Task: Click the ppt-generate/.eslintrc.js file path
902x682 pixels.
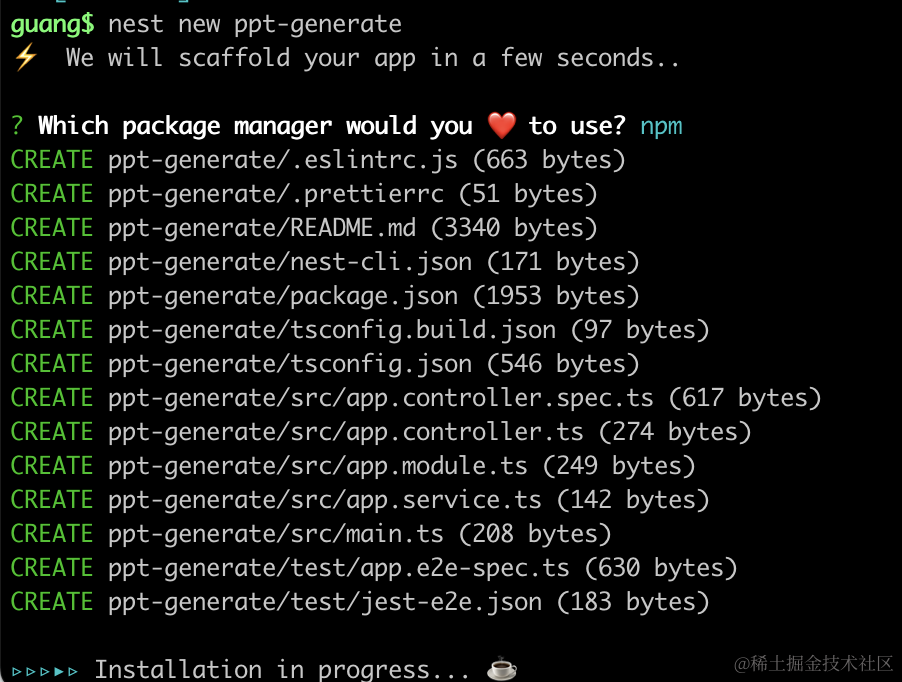Action: point(283,160)
